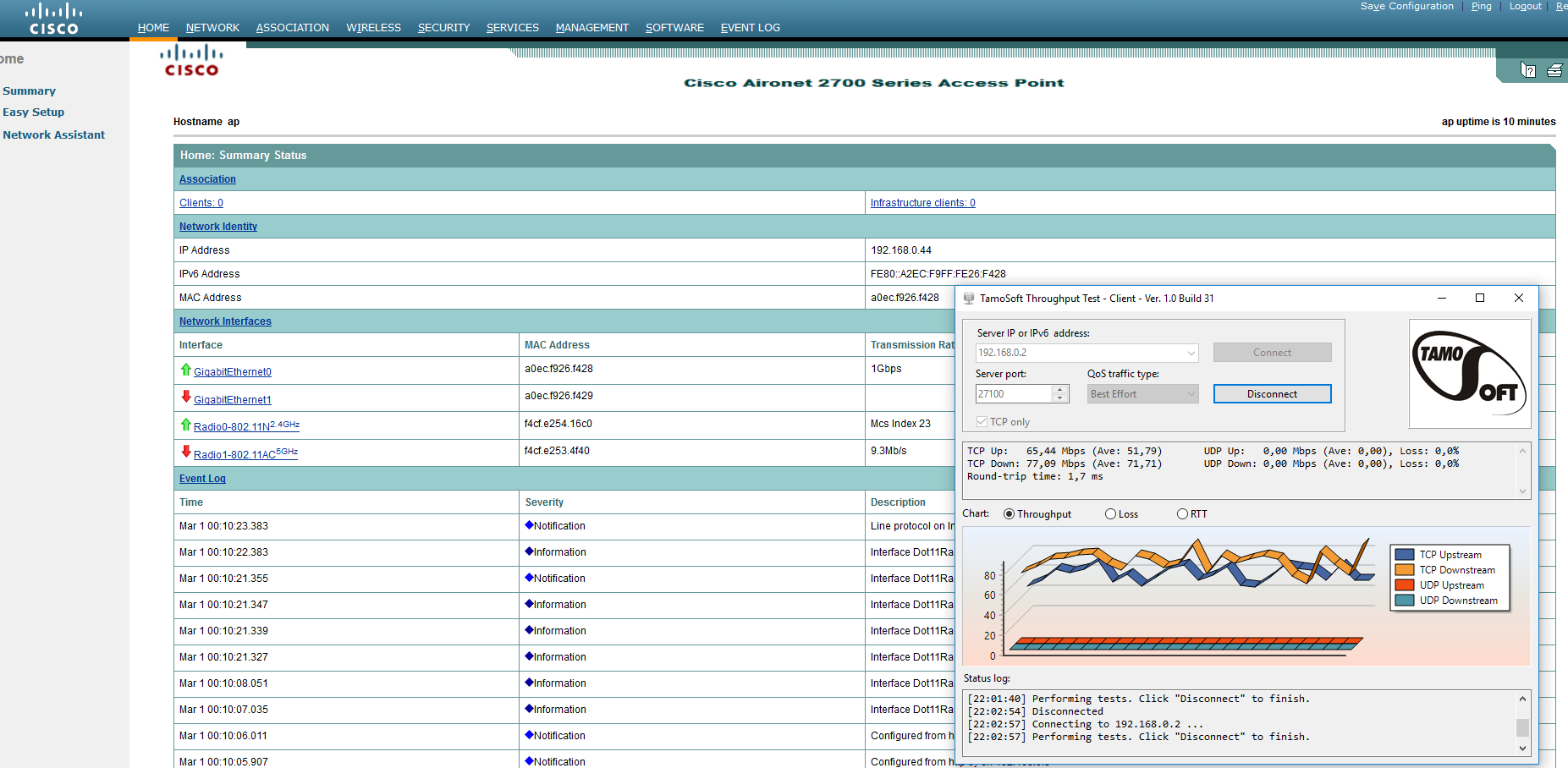The image size is (1568, 768).
Task: Open the NETWORK menu tab
Action: pyautogui.click(x=212, y=28)
